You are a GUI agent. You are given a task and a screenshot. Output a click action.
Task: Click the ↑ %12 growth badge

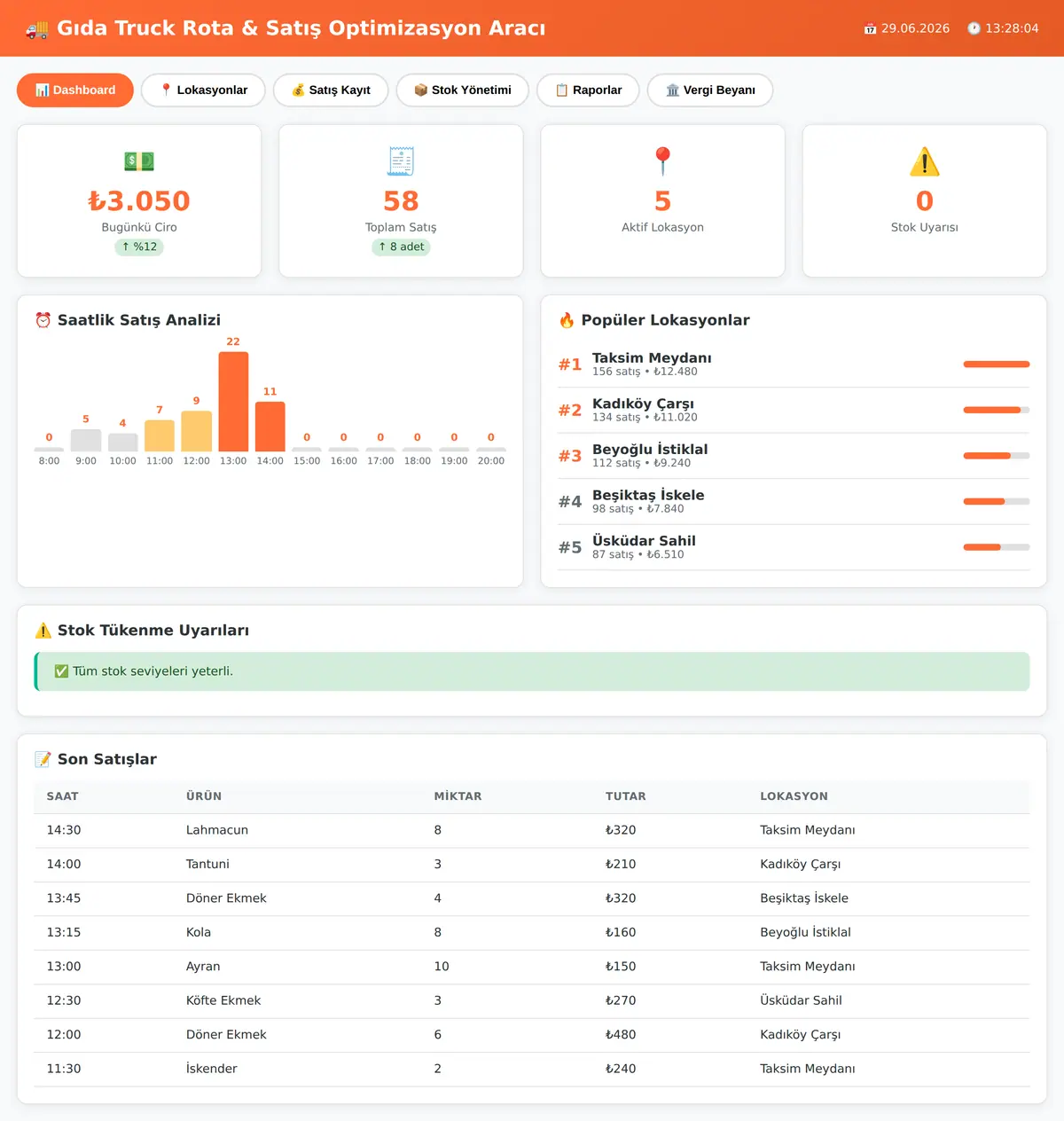139,247
